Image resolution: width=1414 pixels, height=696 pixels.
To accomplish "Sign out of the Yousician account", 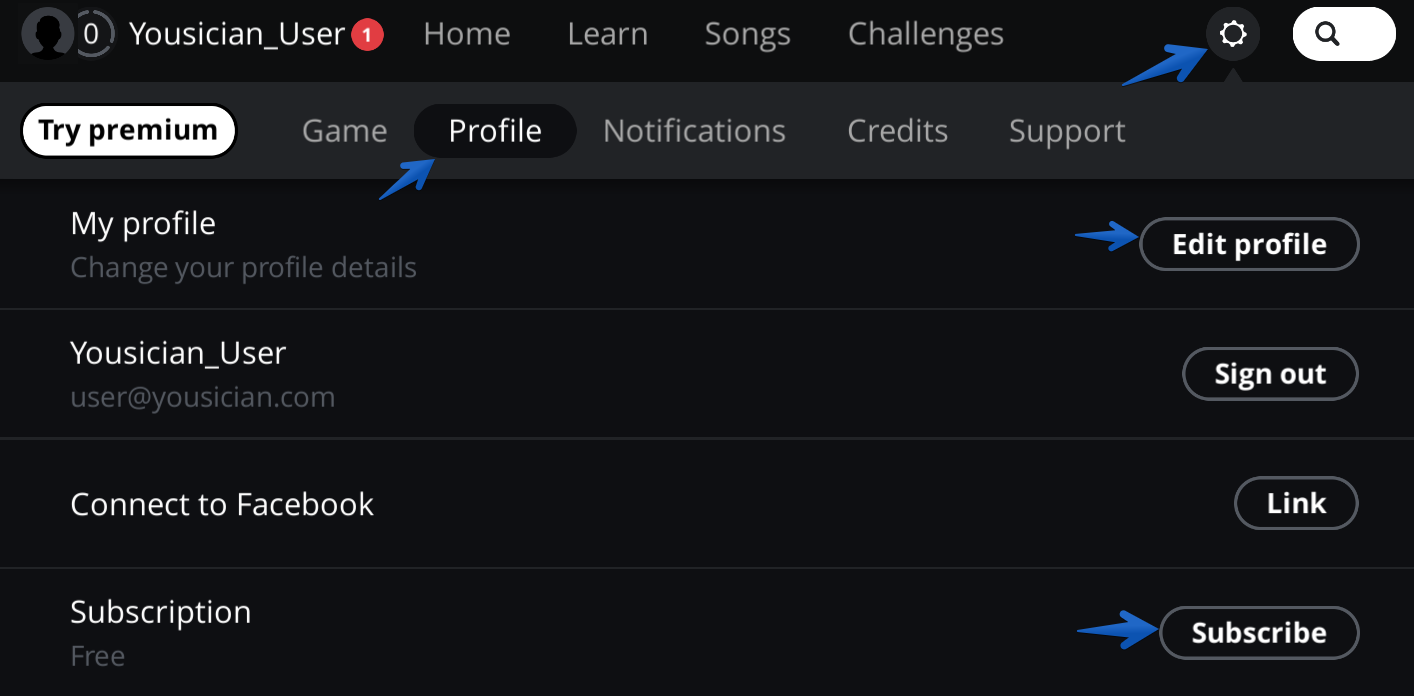I will pos(1270,374).
